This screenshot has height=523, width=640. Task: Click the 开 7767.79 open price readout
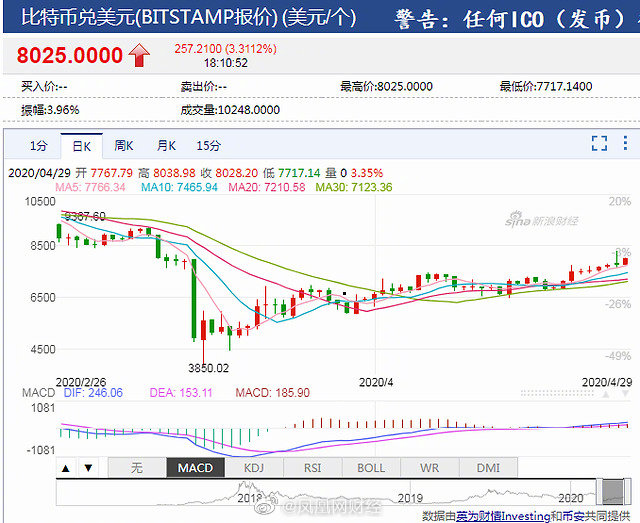pos(104,173)
